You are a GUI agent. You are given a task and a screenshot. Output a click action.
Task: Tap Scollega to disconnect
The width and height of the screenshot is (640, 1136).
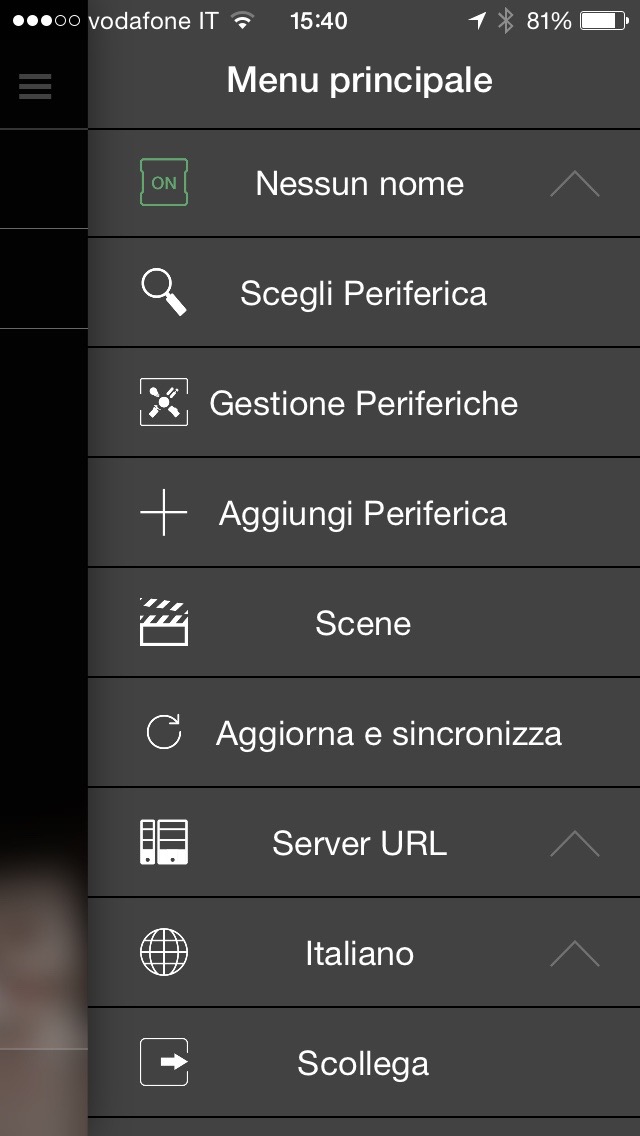(x=363, y=1063)
